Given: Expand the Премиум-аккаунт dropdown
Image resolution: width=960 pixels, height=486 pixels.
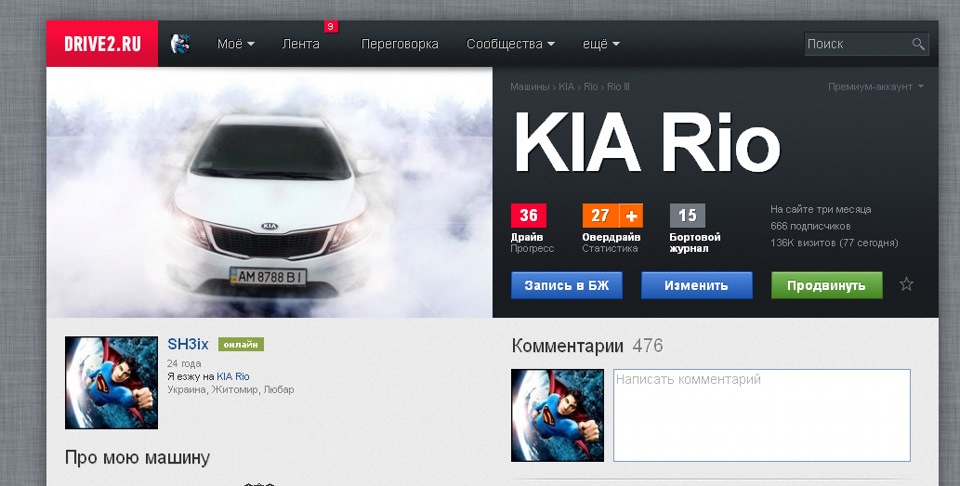Looking at the screenshot, I should click(876, 87).
